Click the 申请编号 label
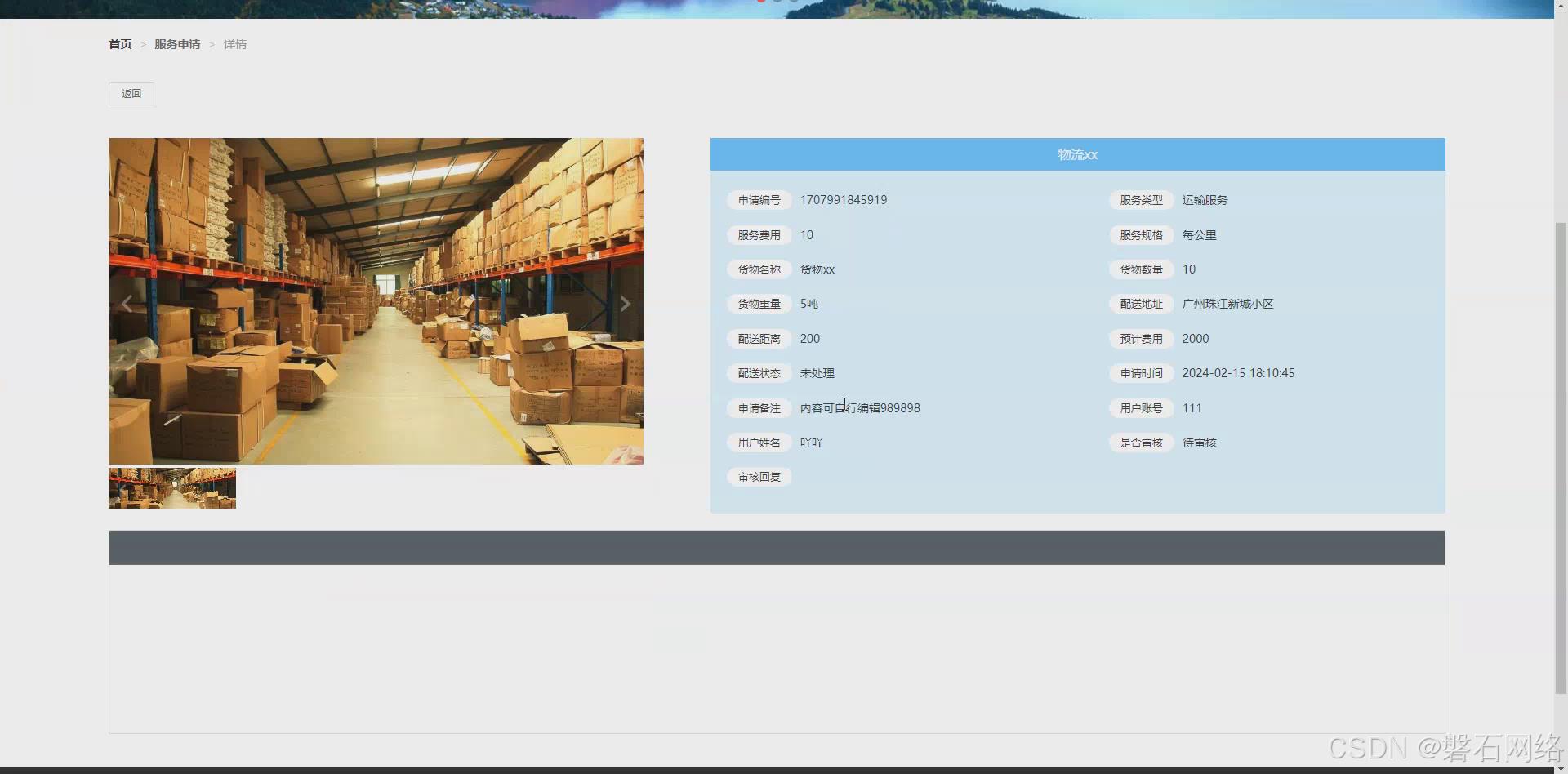This screenshot has height=774, width=1568. click(x=759, y=200)
